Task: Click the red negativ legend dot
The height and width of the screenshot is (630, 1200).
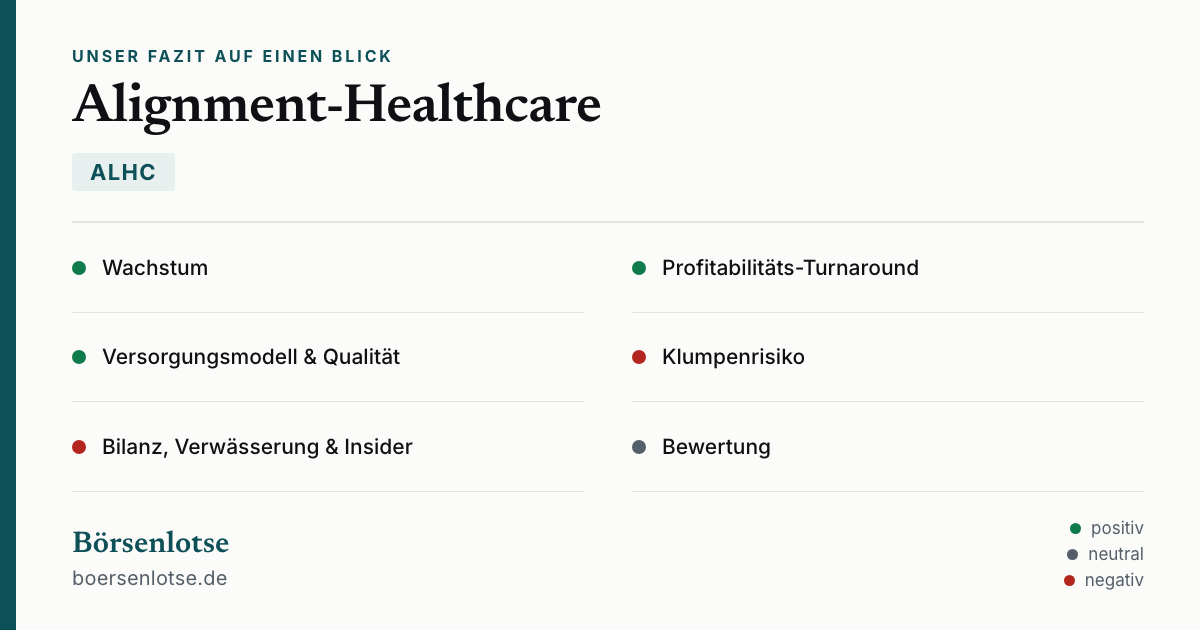Action: coord(1070,580)
